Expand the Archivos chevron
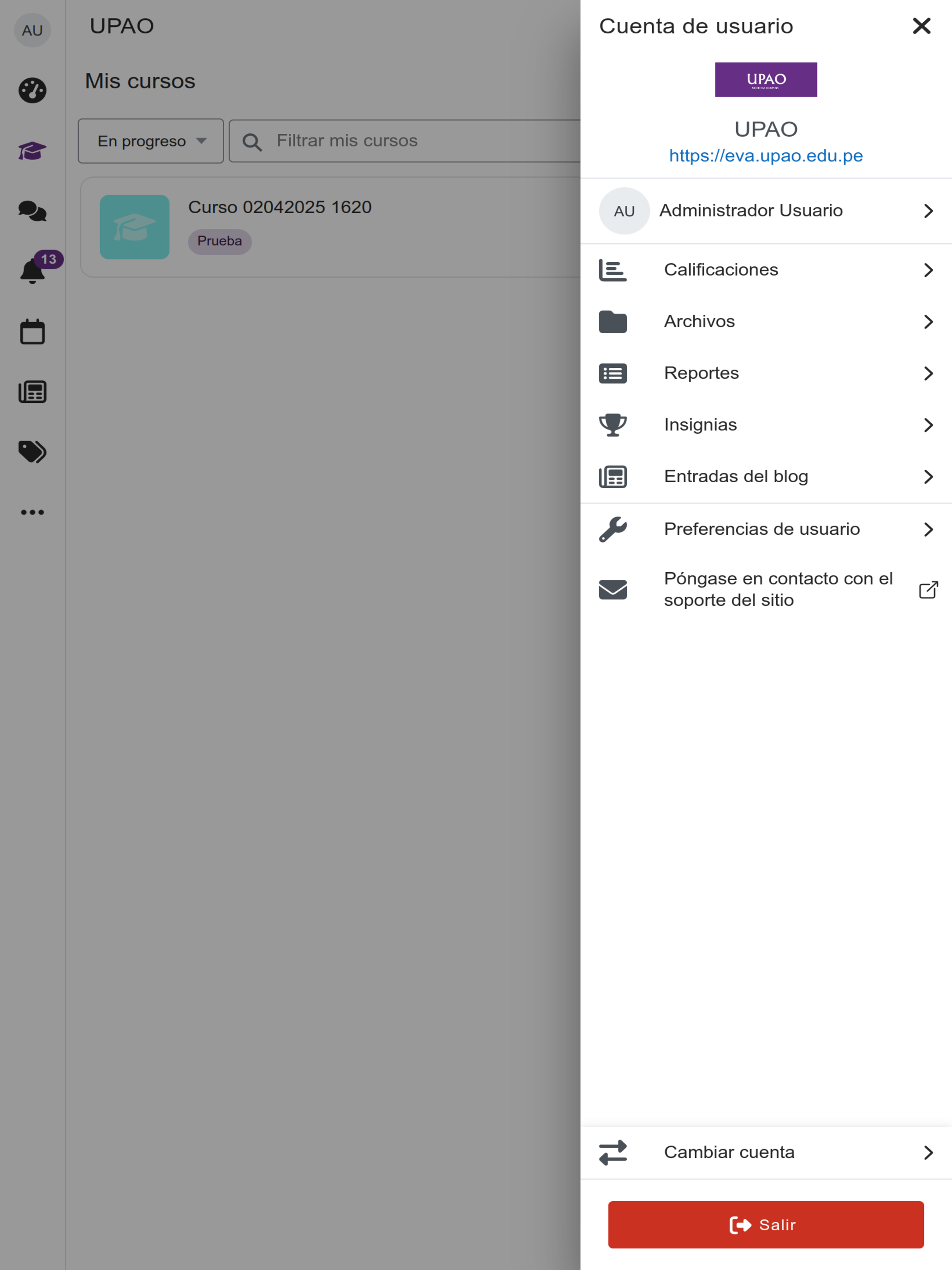 pyautogui.click(x=928, y=322)
